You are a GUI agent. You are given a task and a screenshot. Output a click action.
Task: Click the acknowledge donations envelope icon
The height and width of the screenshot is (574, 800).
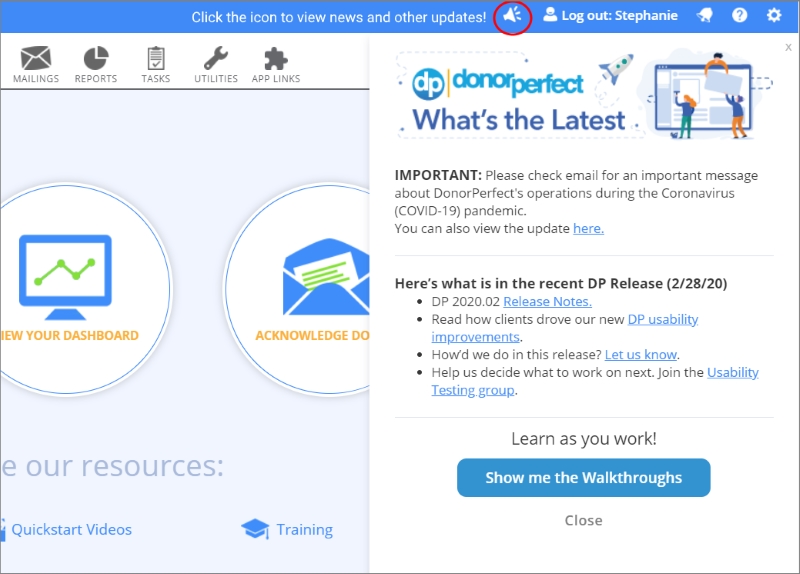(x=326, y=277)
